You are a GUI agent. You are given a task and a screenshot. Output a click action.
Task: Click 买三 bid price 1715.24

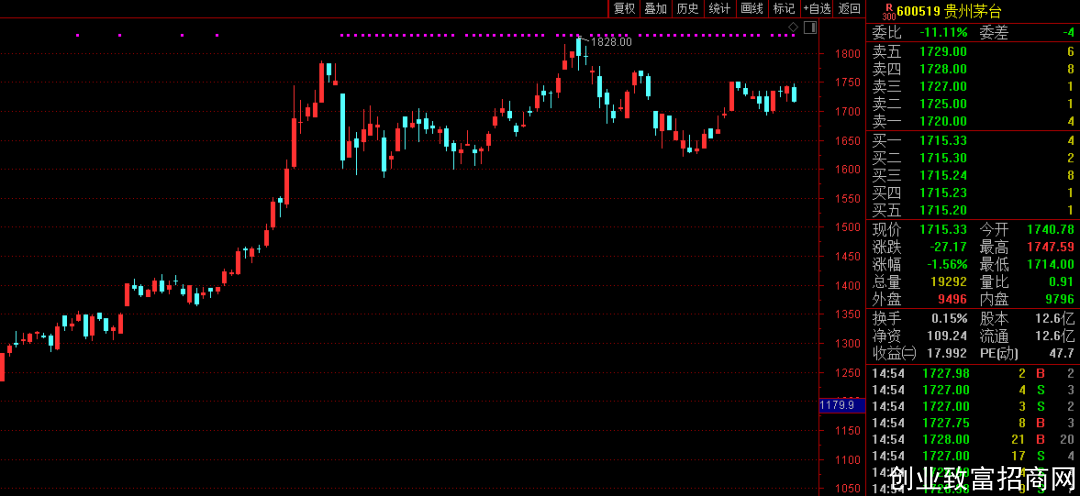point(943,176)
